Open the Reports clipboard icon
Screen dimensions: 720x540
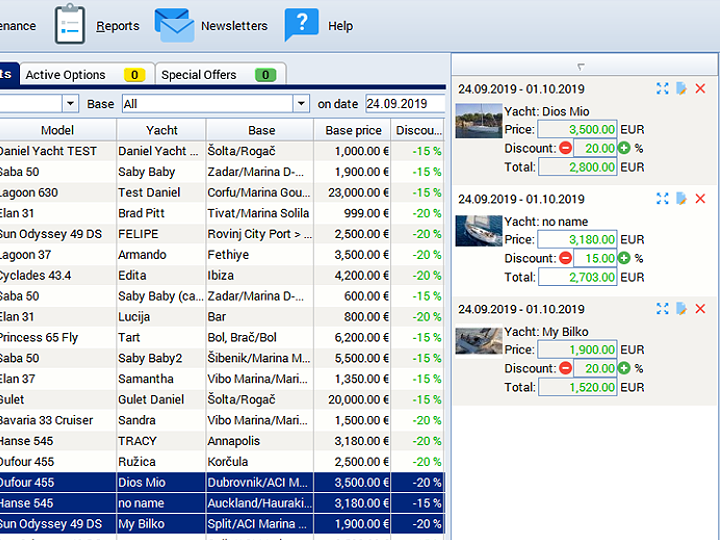click(x=70, y=25)
